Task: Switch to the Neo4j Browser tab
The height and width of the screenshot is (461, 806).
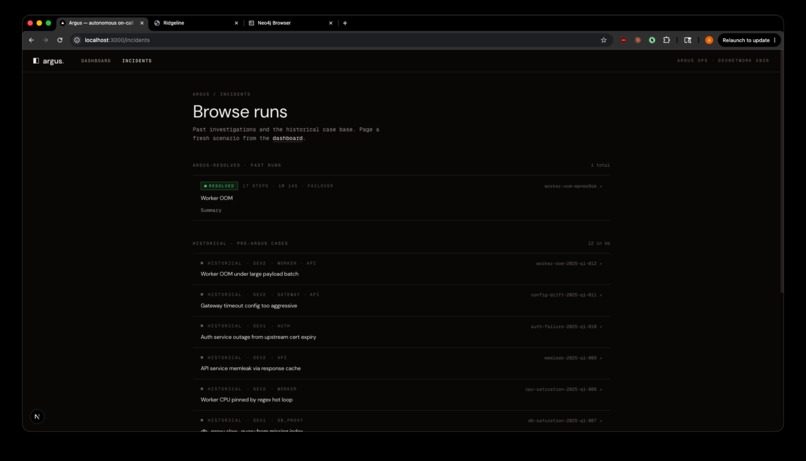Action: pyautogui.click(x=291, y=23)
